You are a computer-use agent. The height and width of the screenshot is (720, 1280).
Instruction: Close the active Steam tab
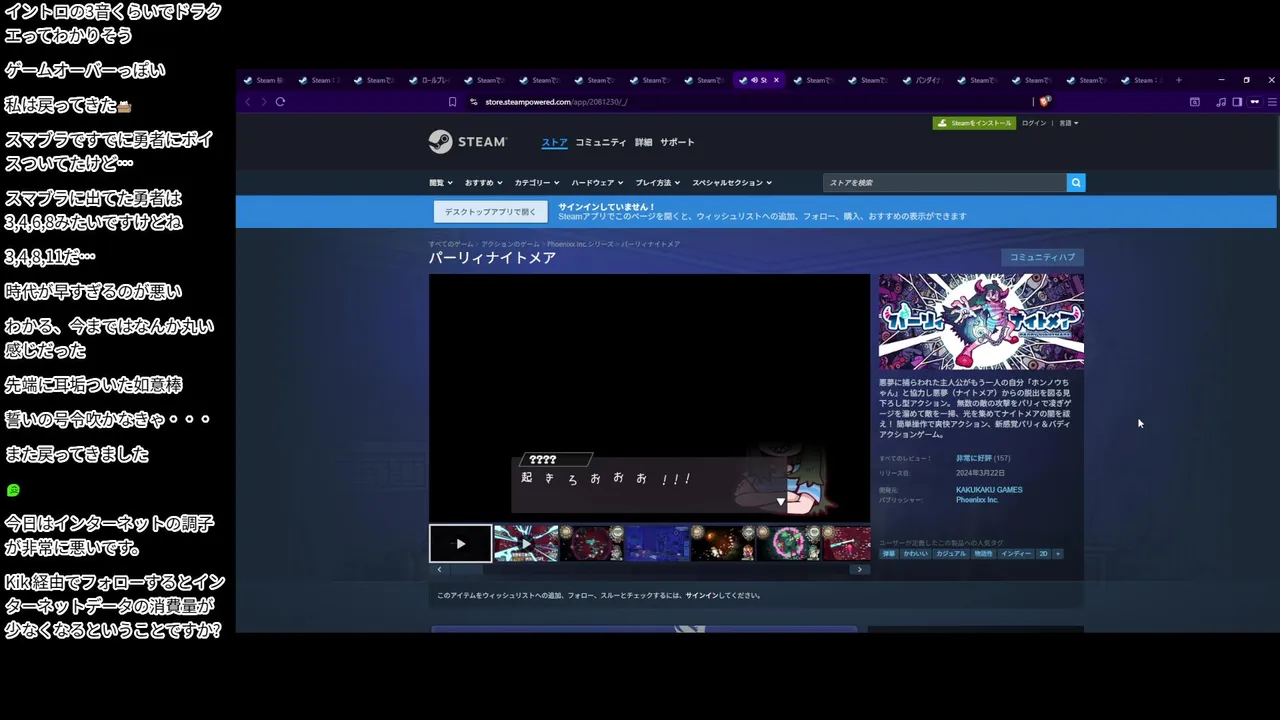(776, 80)
